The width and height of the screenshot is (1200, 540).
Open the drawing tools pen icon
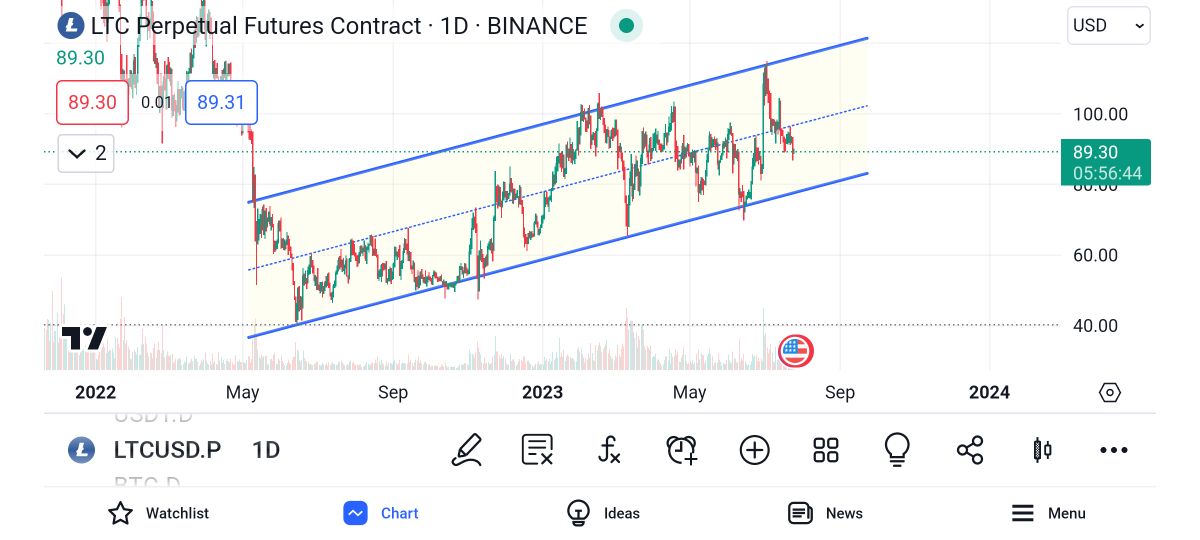467,450
